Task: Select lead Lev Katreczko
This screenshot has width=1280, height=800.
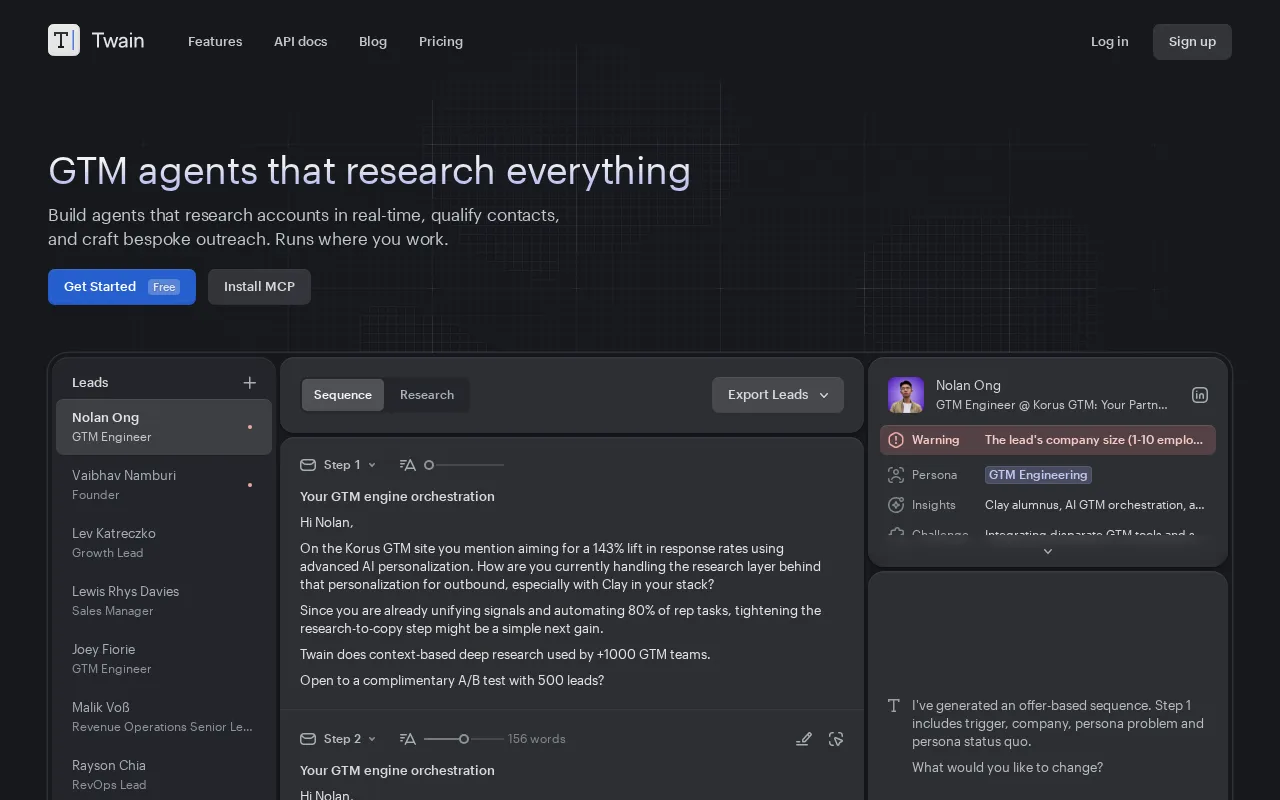Action: pyautogui.click(x=164, y=543)
